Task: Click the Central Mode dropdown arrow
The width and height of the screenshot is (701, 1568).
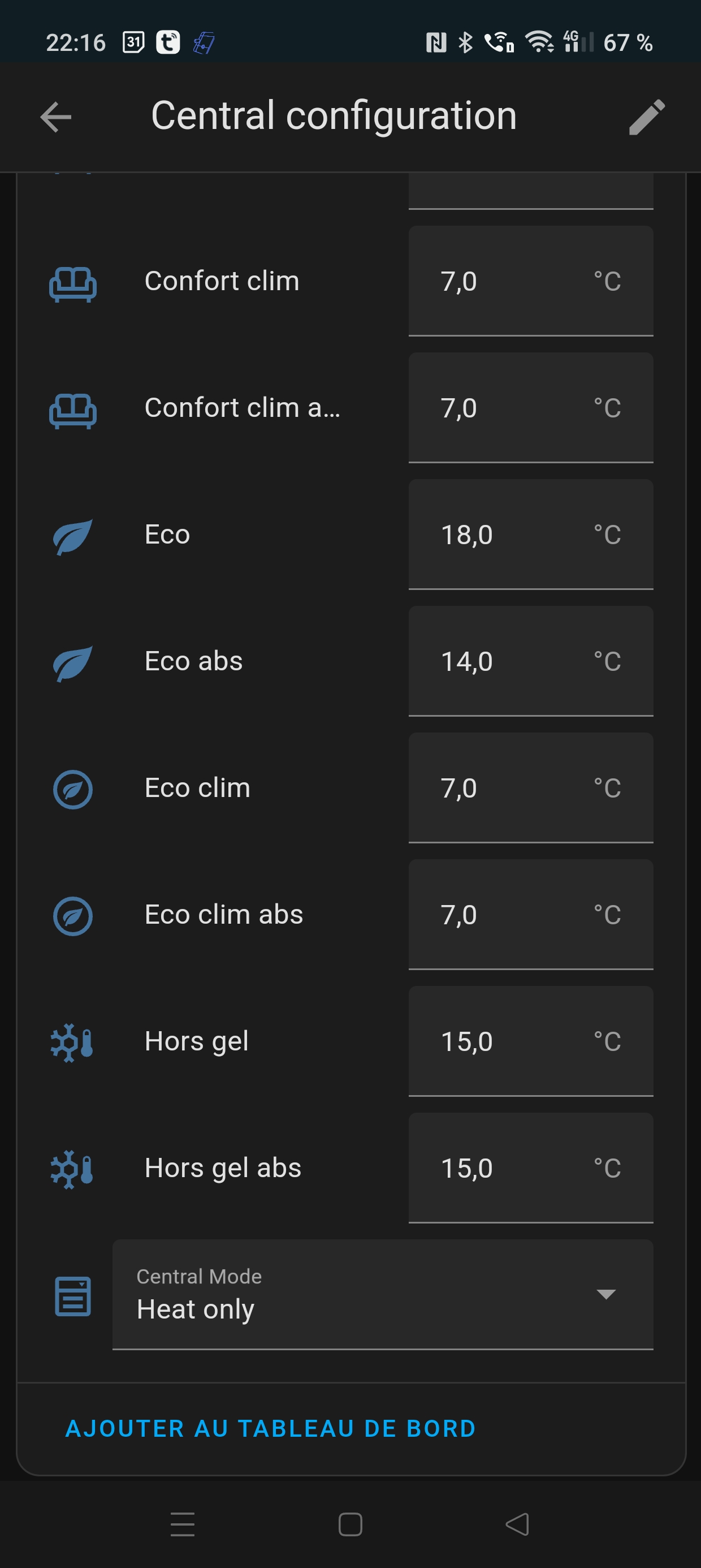Action: click(606, 1294)
